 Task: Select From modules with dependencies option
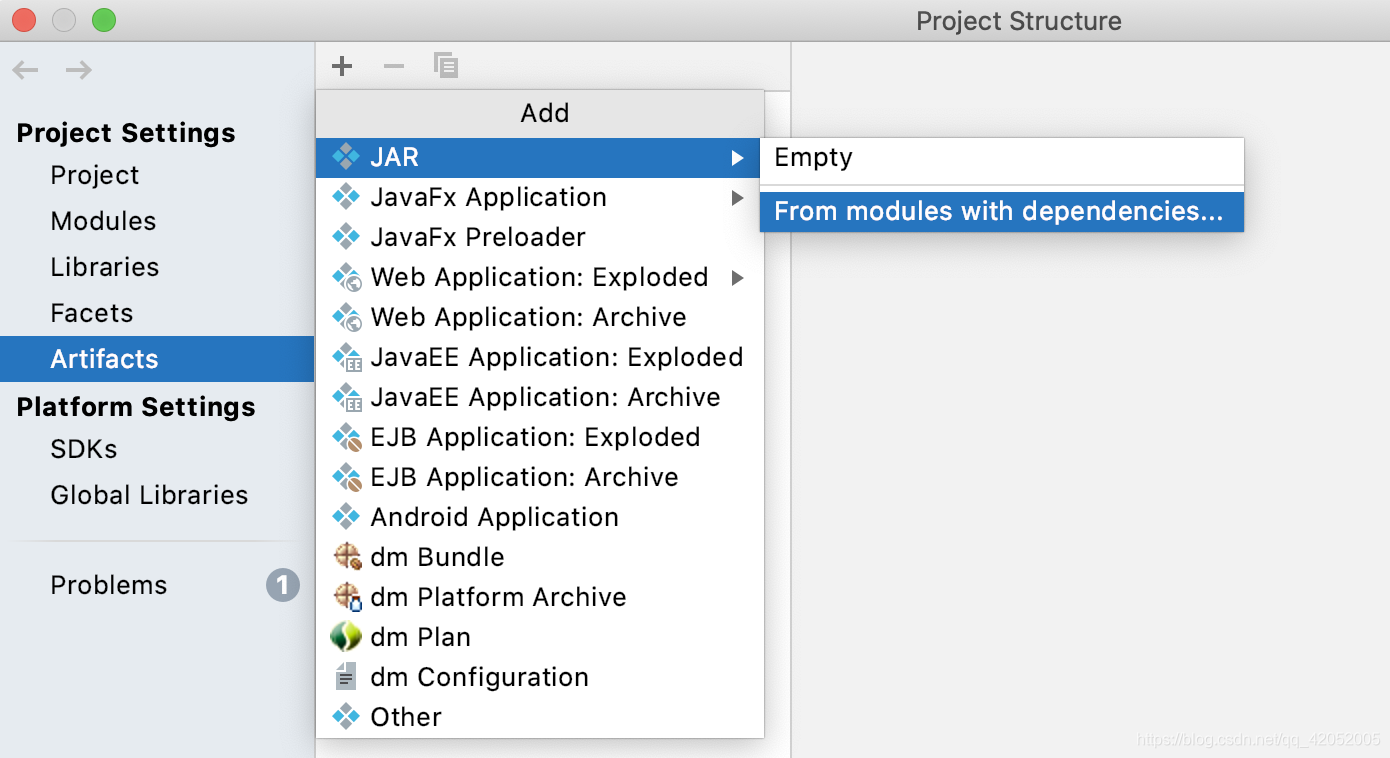[1002, 212]
